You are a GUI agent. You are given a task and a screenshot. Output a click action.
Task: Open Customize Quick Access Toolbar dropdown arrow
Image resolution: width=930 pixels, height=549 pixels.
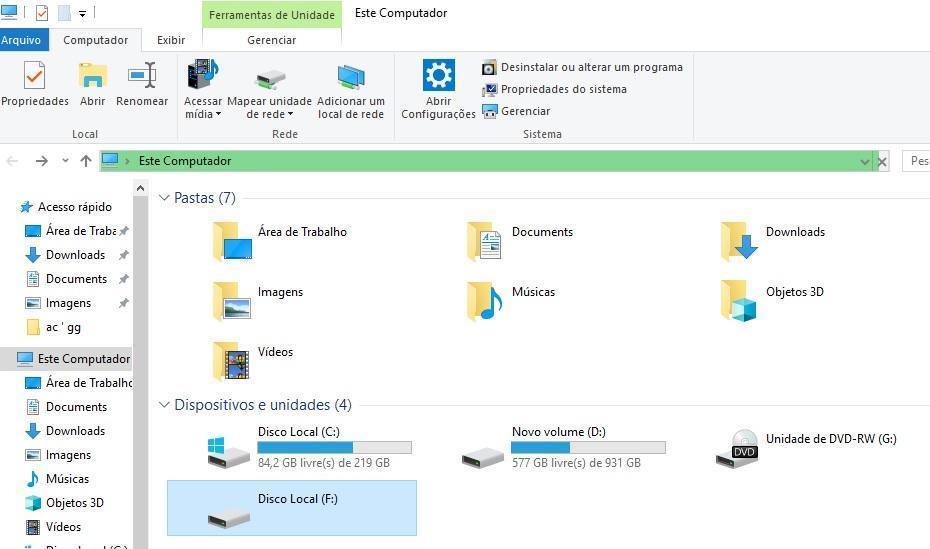(x=82, y=13)
